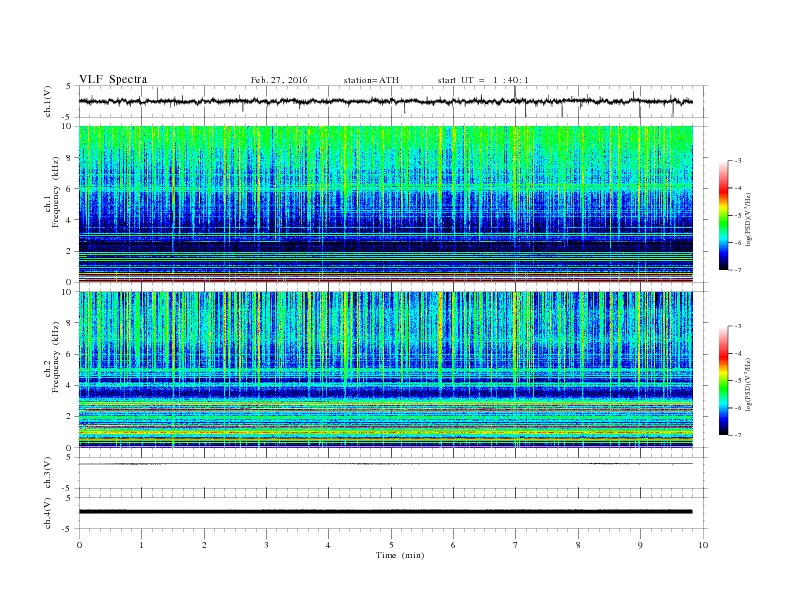Viewport: 792px width, 612px height.
Task: Click the time axis tick label '6'
Action: (x=453, y=545)
